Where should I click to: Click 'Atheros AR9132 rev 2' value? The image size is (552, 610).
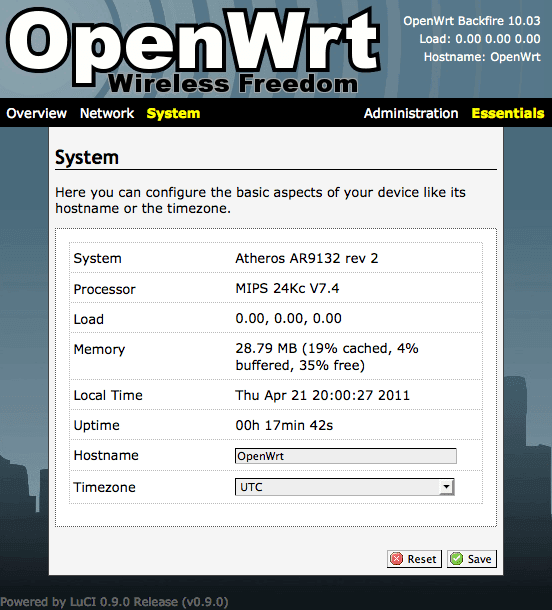(x=307, y=258)
